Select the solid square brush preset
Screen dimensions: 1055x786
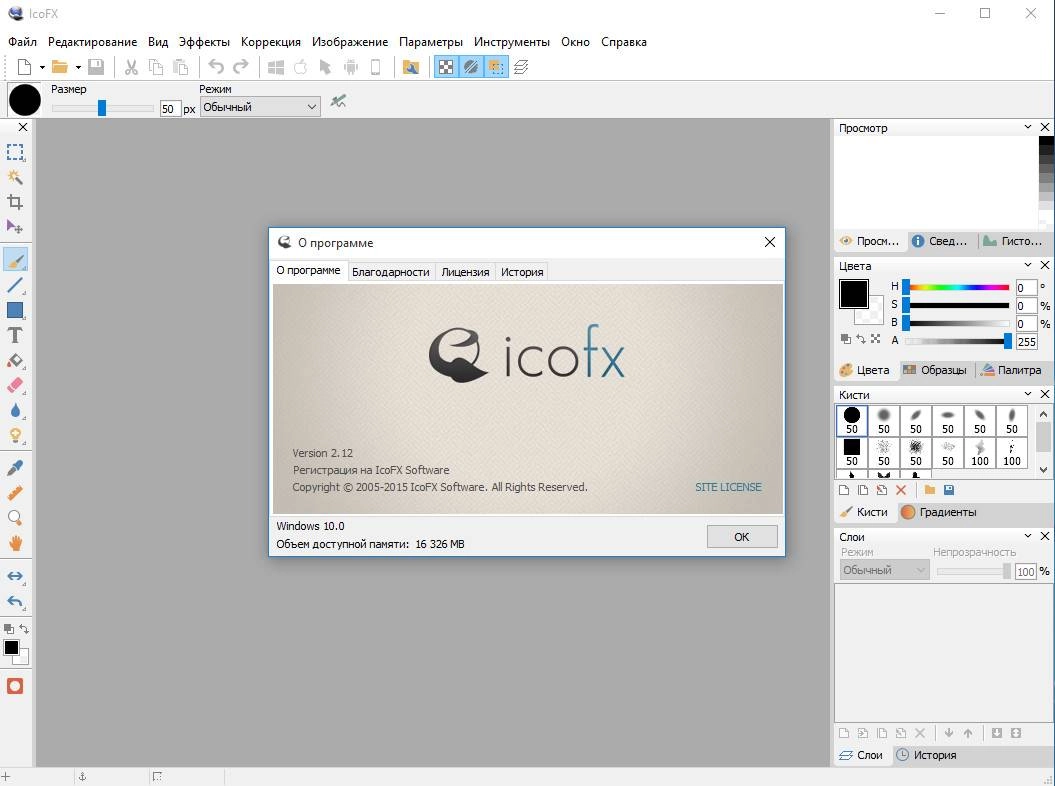point(852,452)
